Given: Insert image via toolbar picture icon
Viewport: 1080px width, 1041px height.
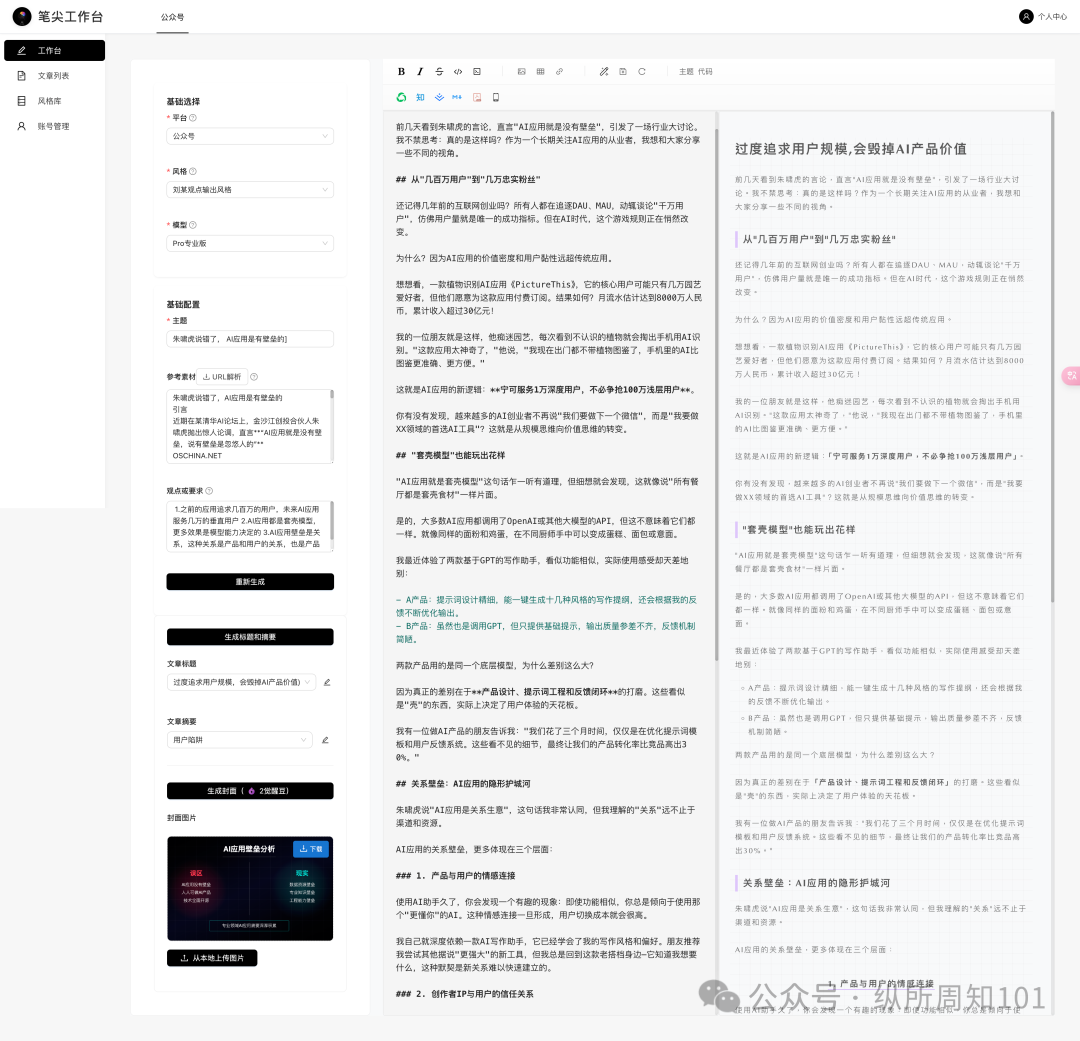Looking at the screenshot, I should click(x=521, y=72).
